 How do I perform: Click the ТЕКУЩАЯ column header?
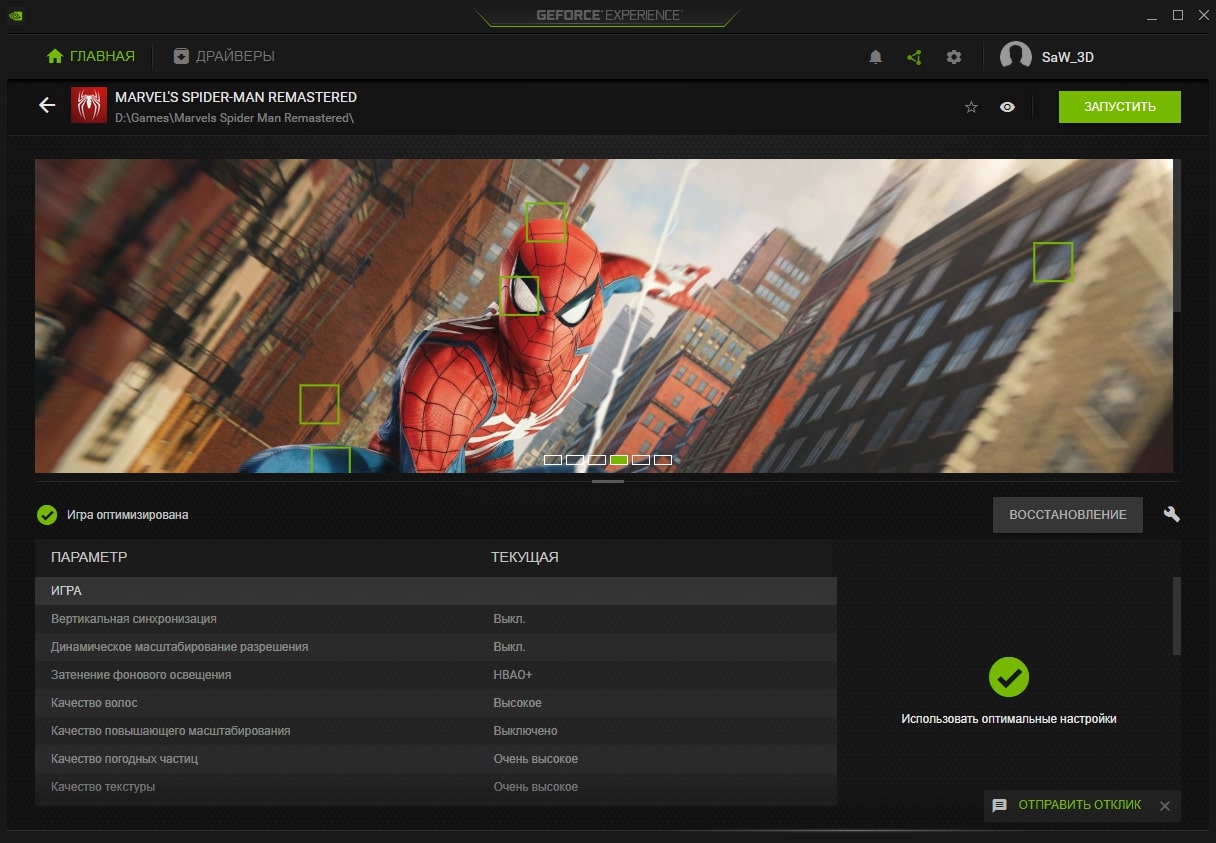(x=524, y=557)
